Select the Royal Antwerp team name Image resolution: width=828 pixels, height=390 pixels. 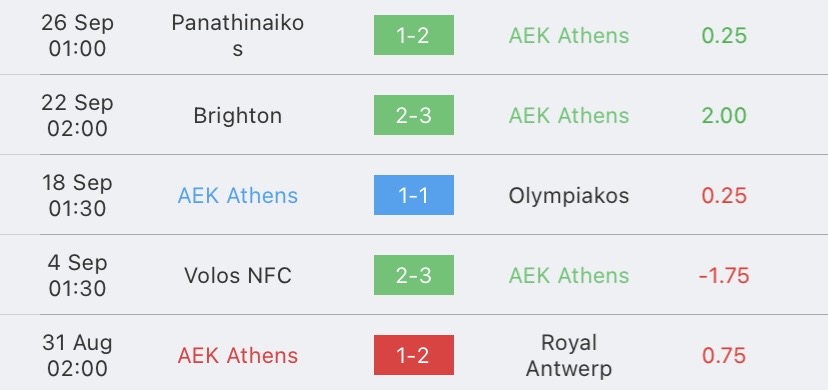point(569,355)
